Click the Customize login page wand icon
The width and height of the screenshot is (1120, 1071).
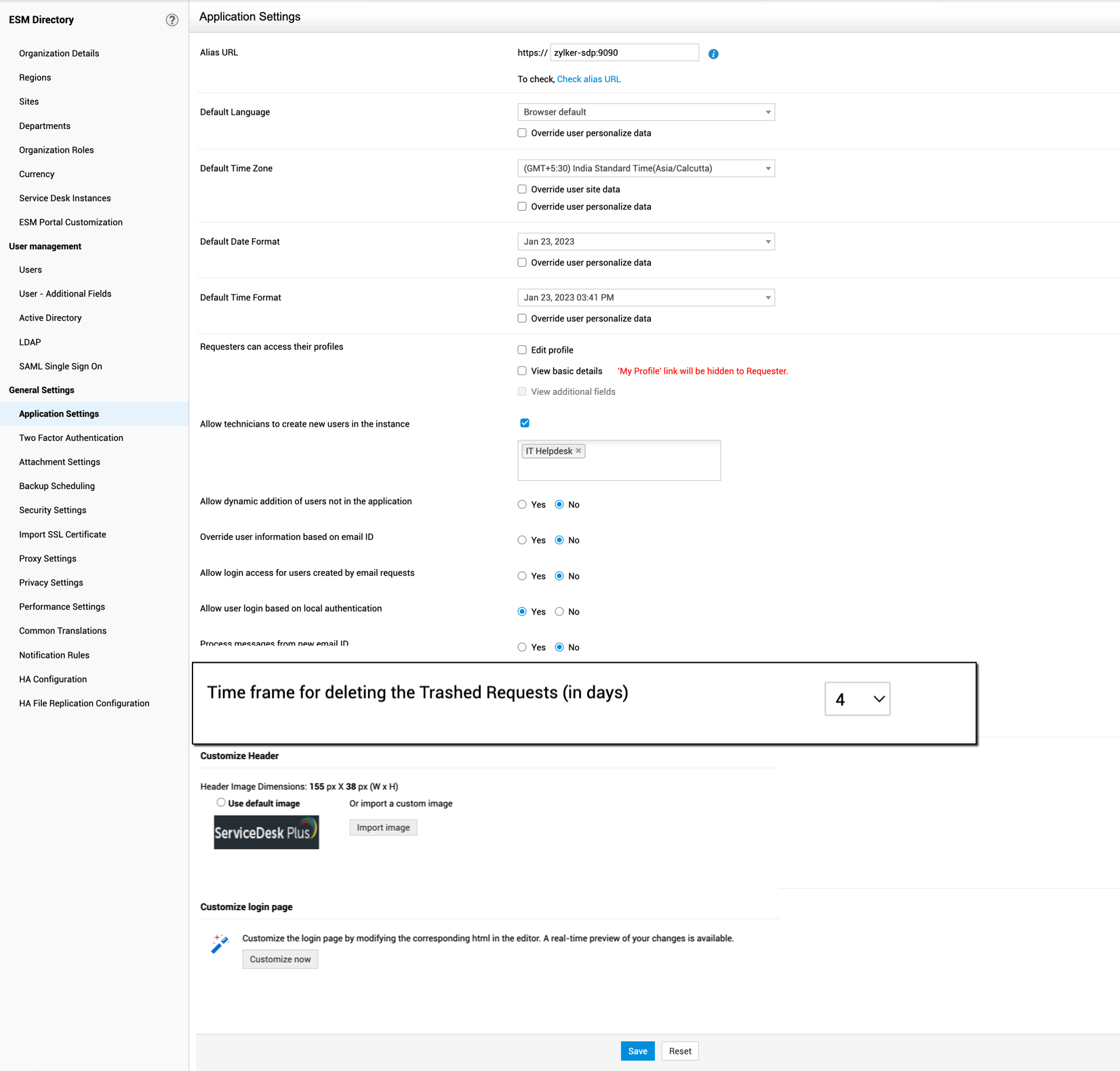coord(220,943)
